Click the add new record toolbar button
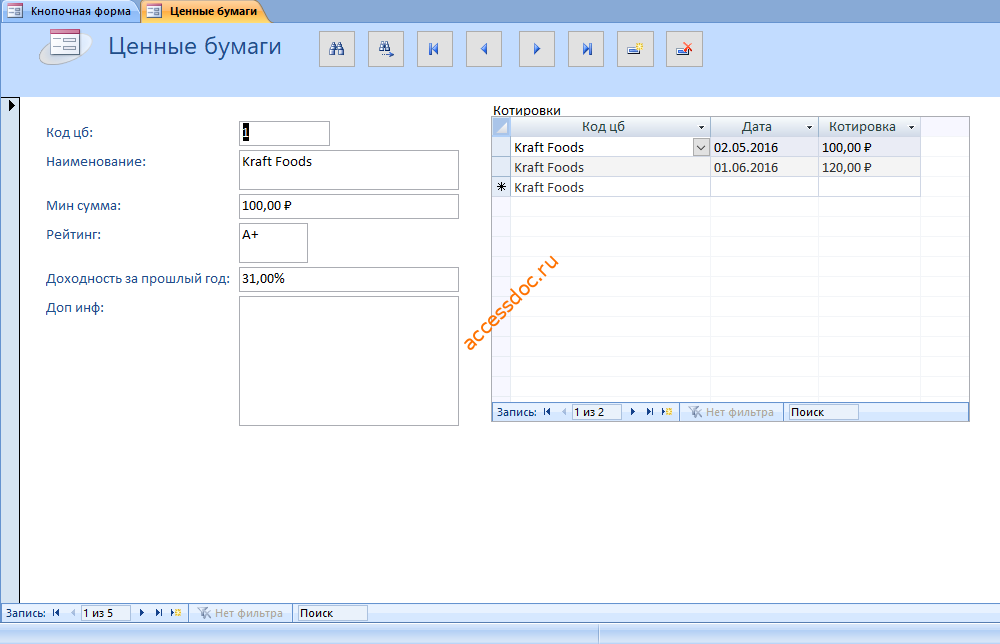This screenshot has width=1000, height=644. click(x=635, y=49)
